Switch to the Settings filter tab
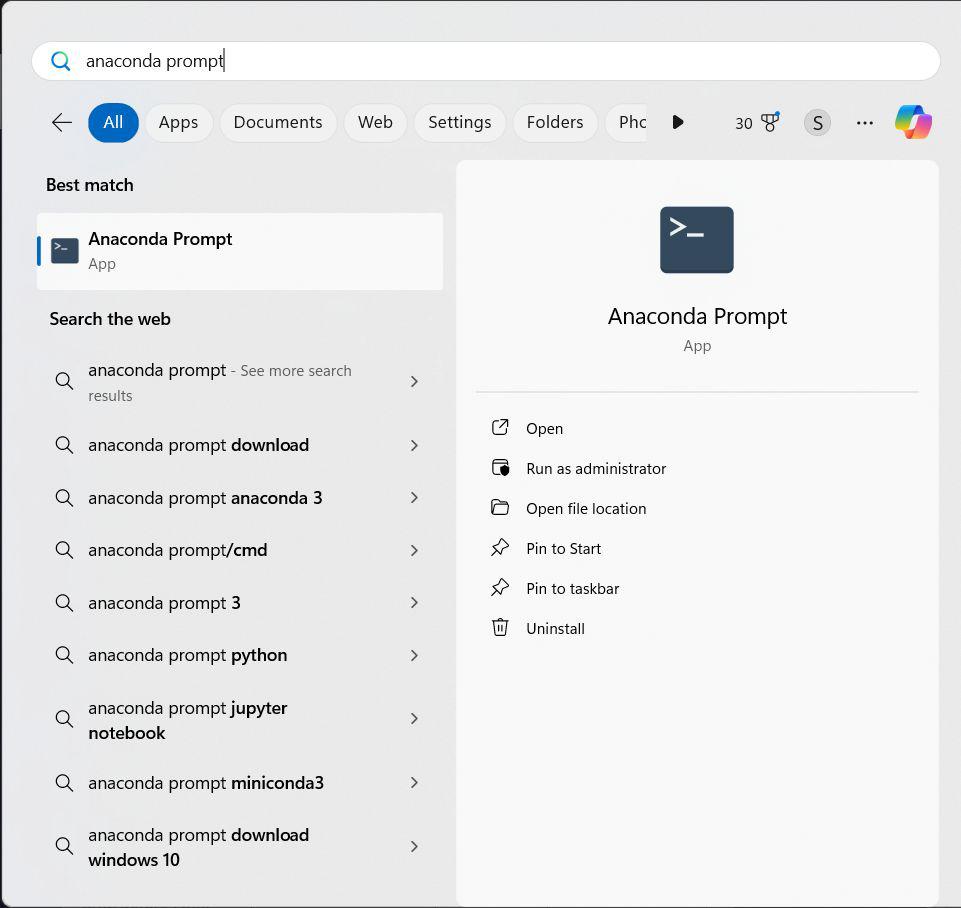This screenshot has width=961, height=908. (x=459, y=122)
